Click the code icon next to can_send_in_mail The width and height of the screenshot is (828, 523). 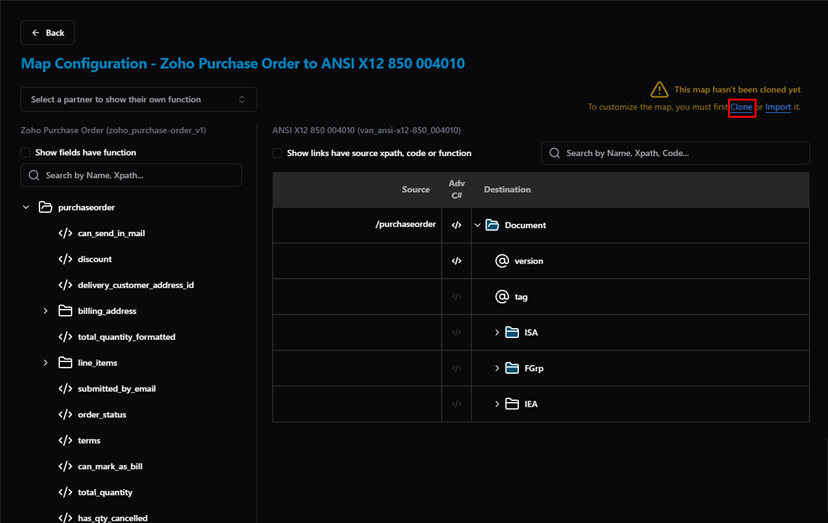coord(65,233)
